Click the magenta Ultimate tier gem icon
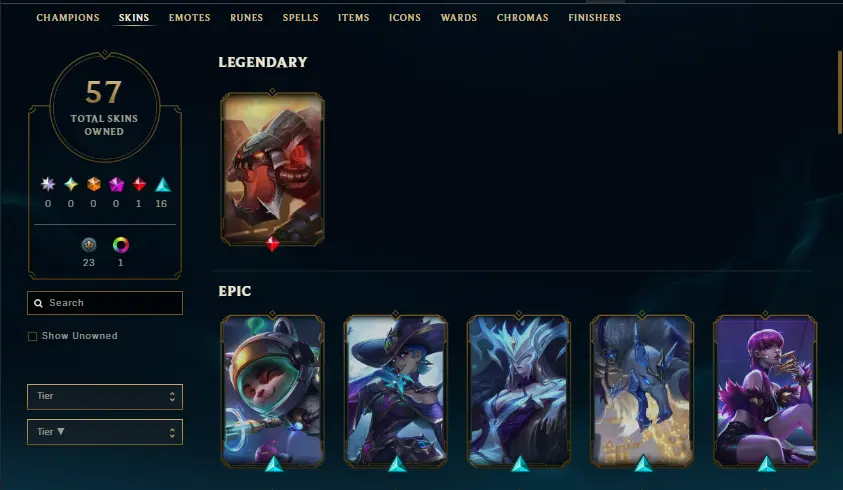Viewport: 843px width, 490px height. [116, 184]
